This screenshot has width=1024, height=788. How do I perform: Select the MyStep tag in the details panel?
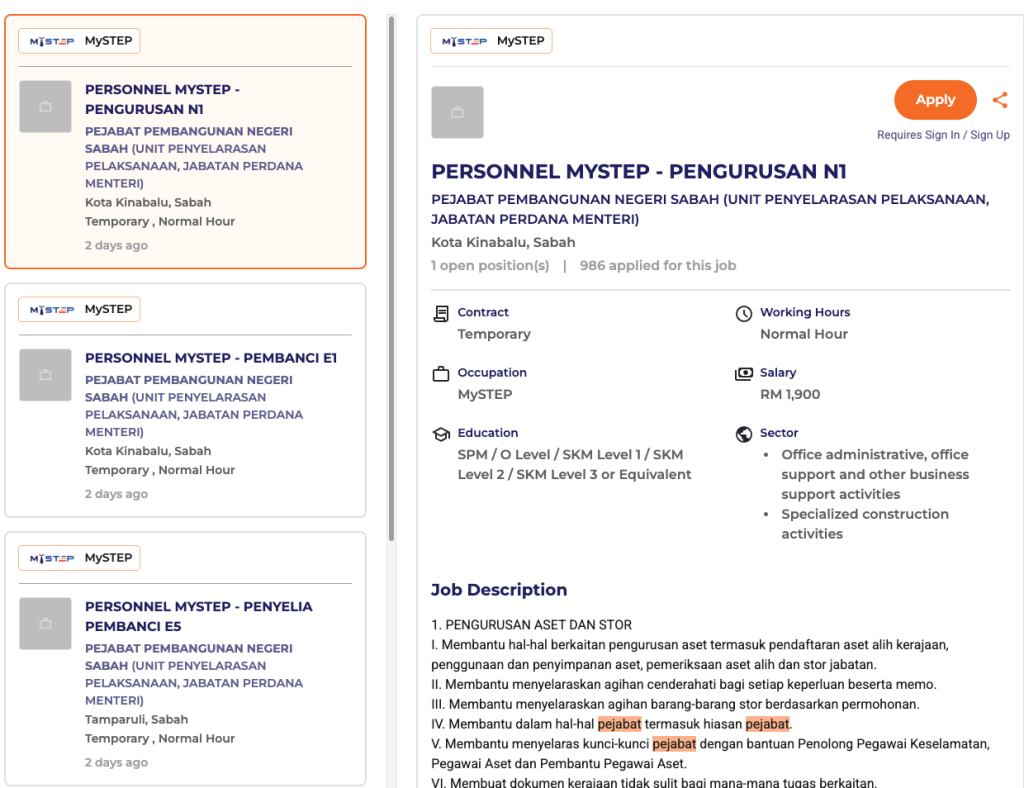491,41
